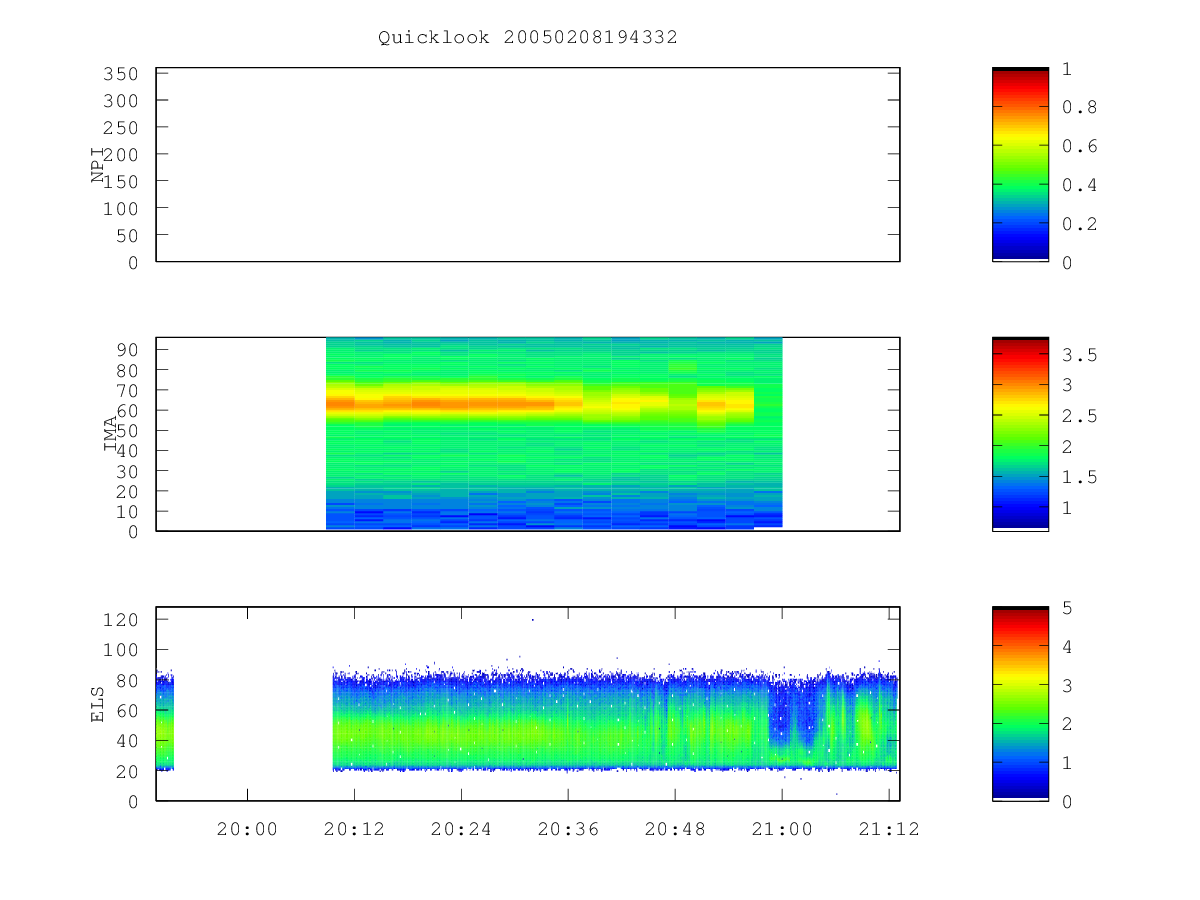Click the 300 tick on NPI axis

click(x=121, y=101)
